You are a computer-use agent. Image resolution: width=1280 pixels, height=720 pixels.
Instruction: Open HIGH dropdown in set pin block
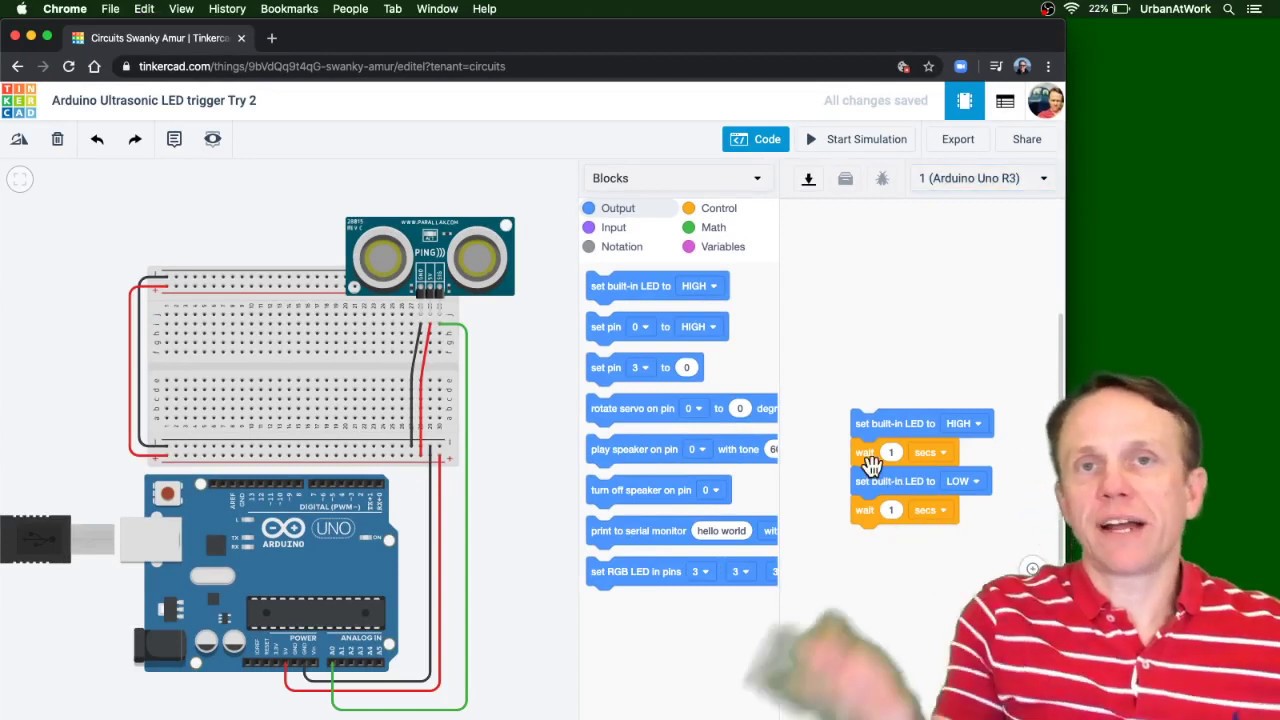(x=699, y=327)
